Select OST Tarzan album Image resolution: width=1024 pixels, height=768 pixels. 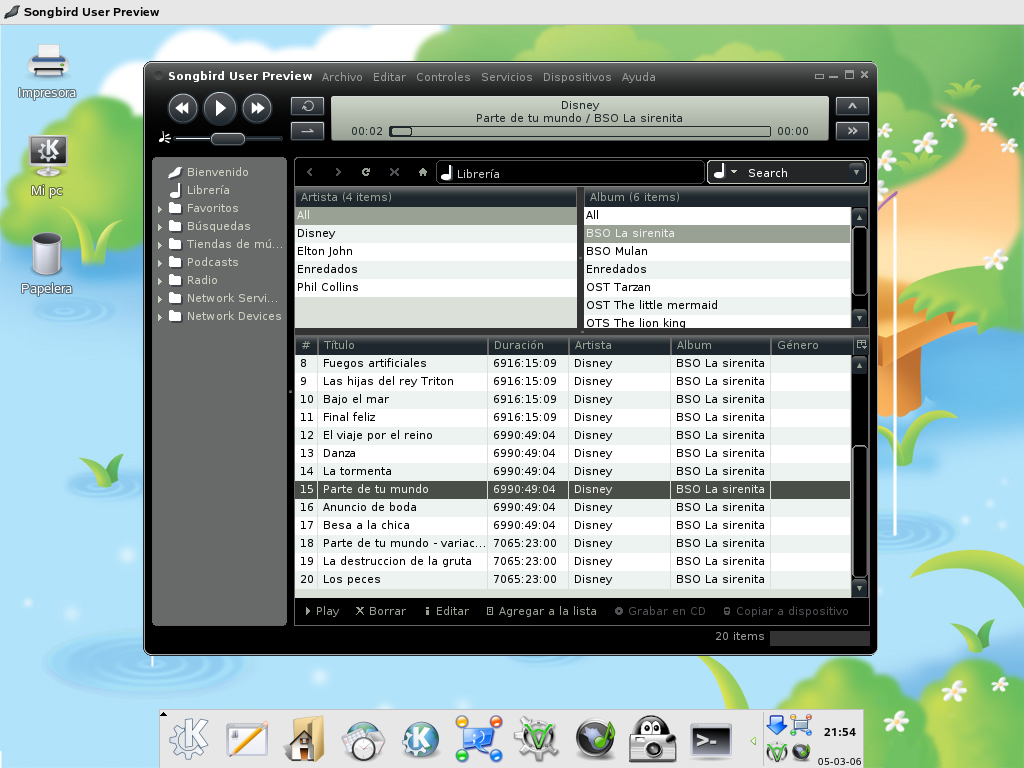tap(717, 287)
